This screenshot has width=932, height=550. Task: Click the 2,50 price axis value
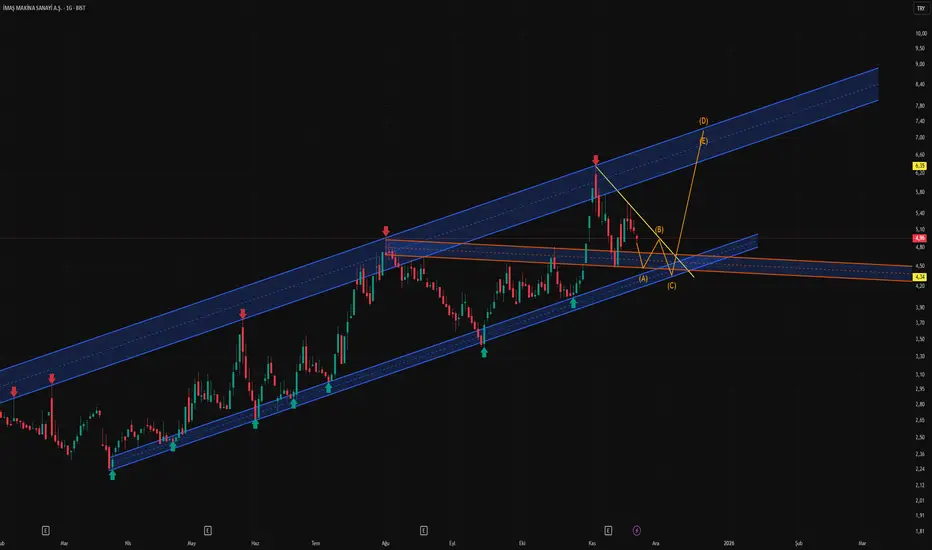click(920, 438)
